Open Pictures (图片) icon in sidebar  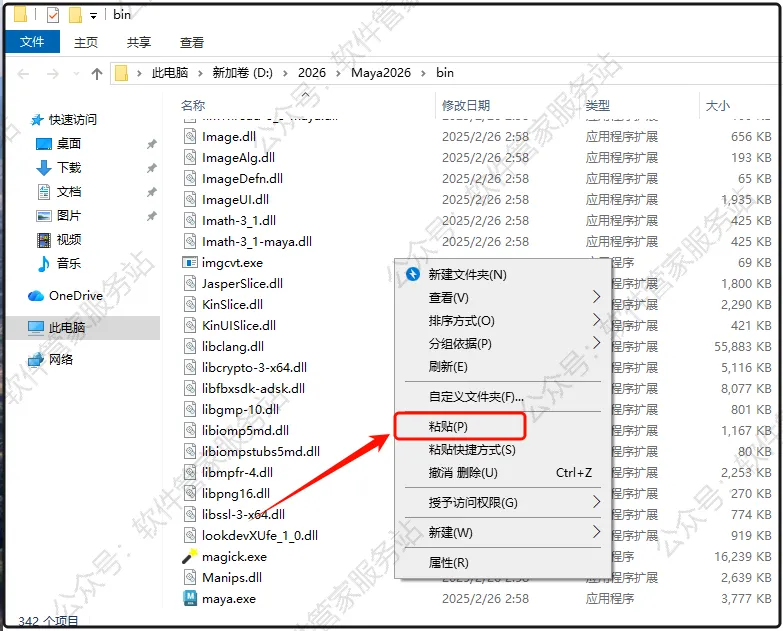[x=44, y=216]
